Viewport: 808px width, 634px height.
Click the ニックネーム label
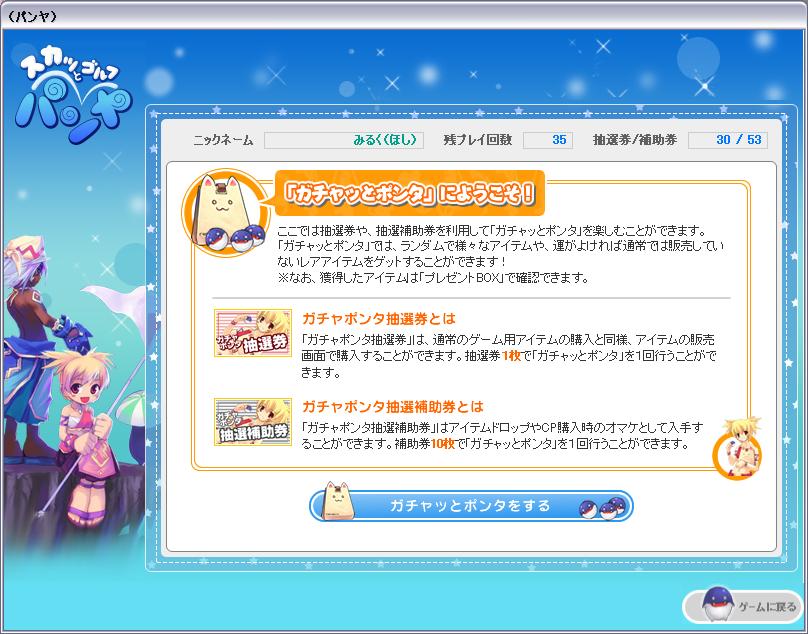point(224,140)
